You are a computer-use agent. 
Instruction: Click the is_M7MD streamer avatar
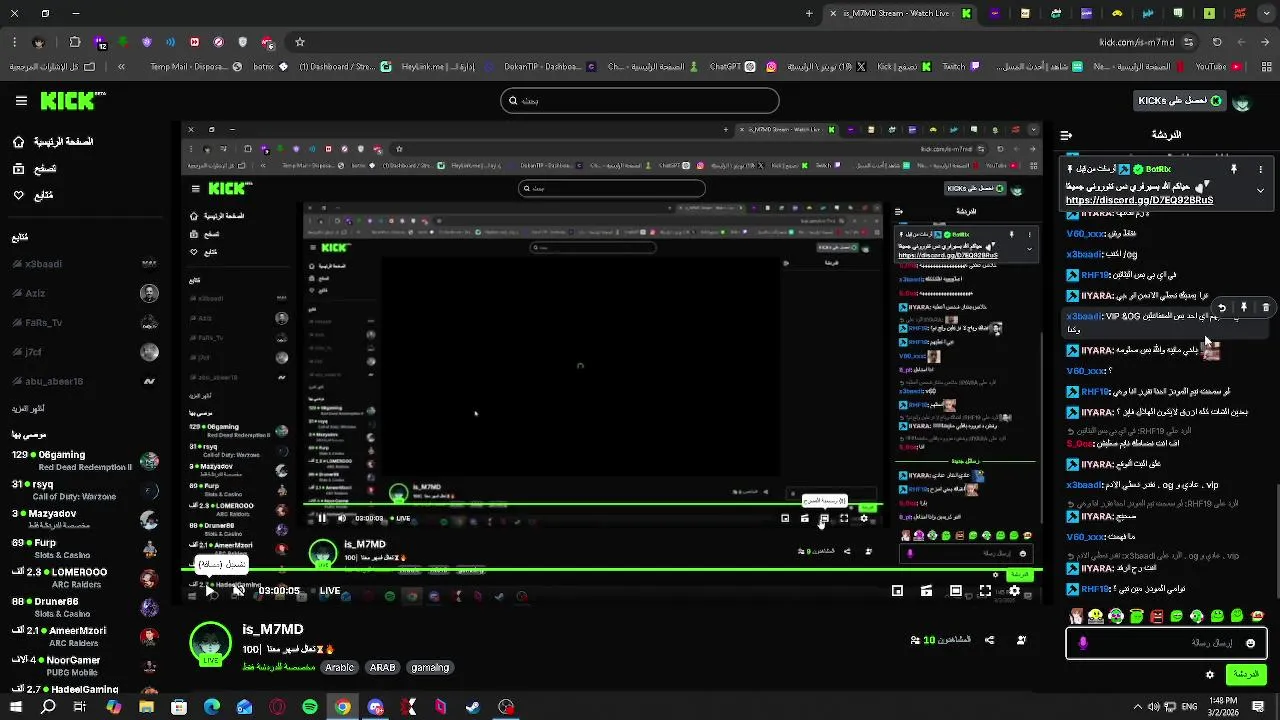tap(211, 643)
